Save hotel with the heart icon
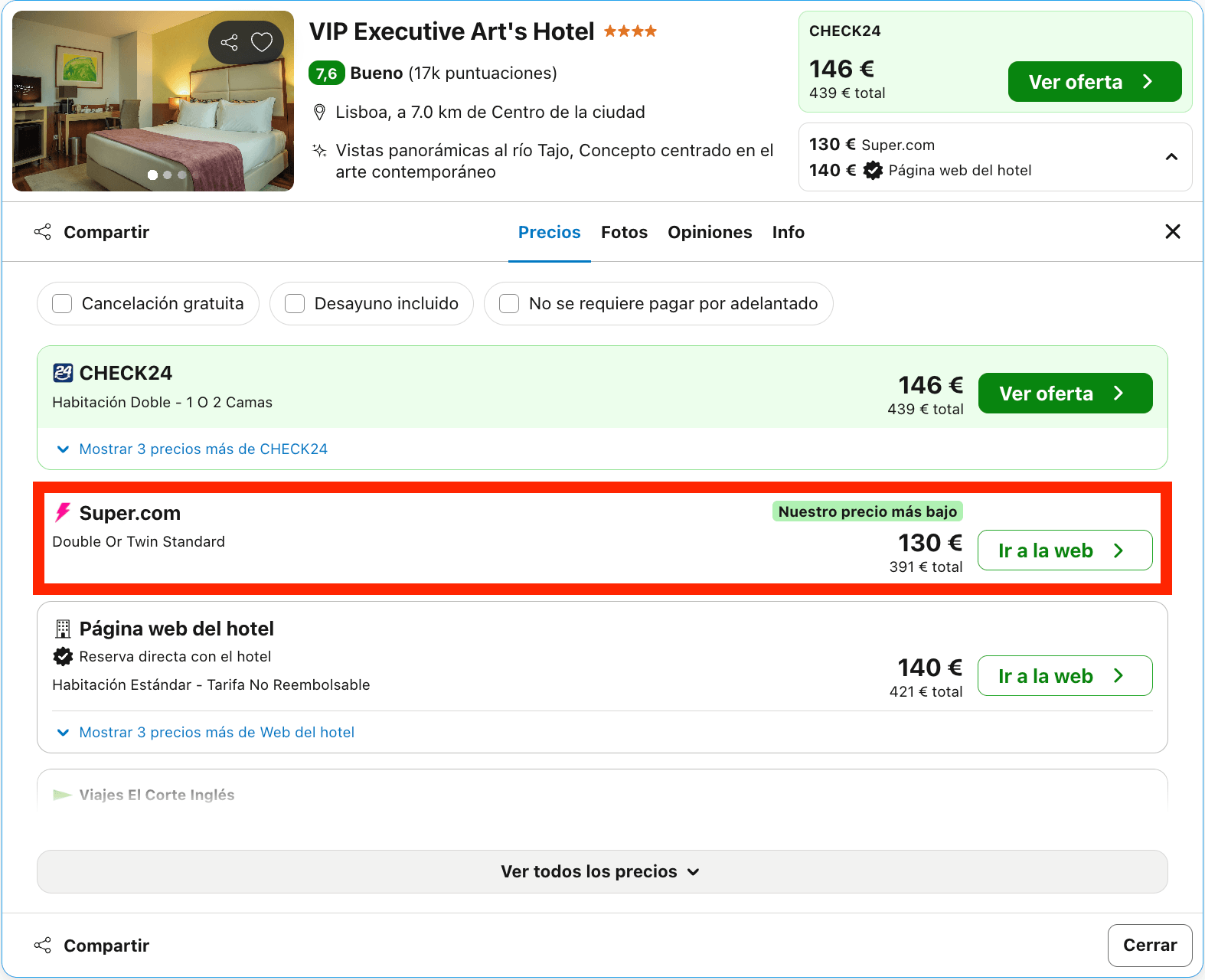 click(x=262, y=42)
